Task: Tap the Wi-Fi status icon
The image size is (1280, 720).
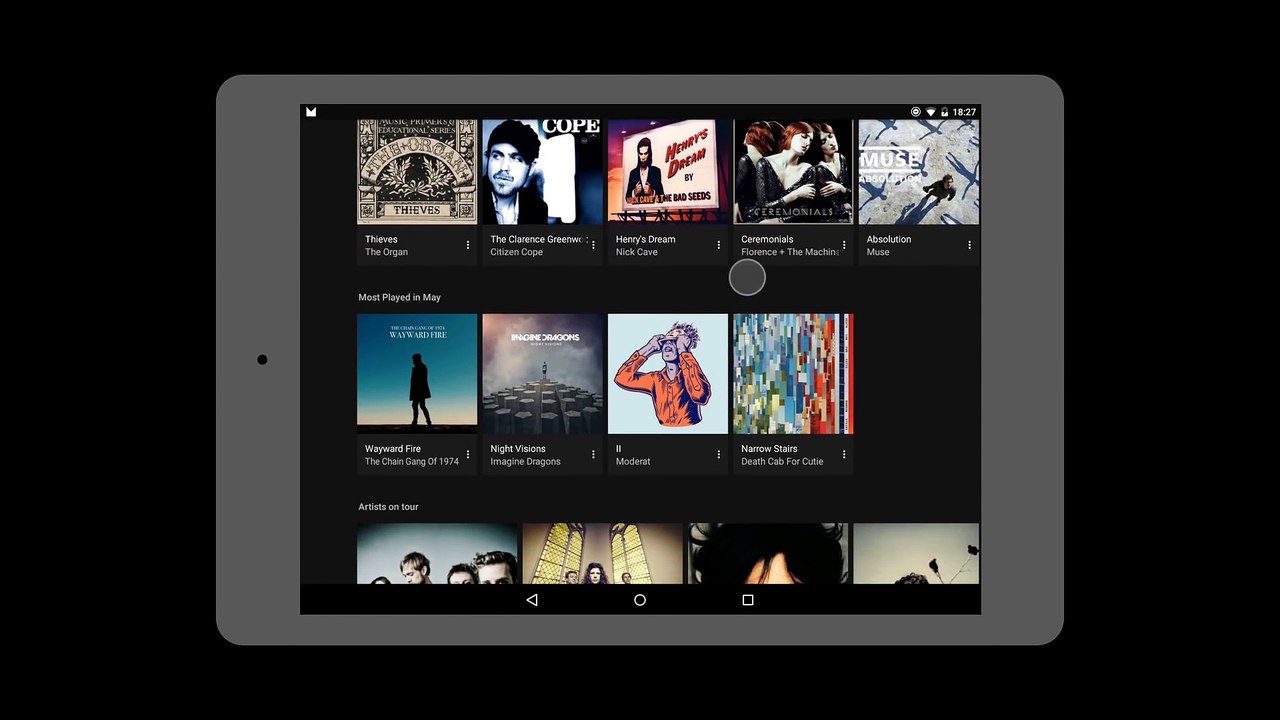Action: pos(931,112)
